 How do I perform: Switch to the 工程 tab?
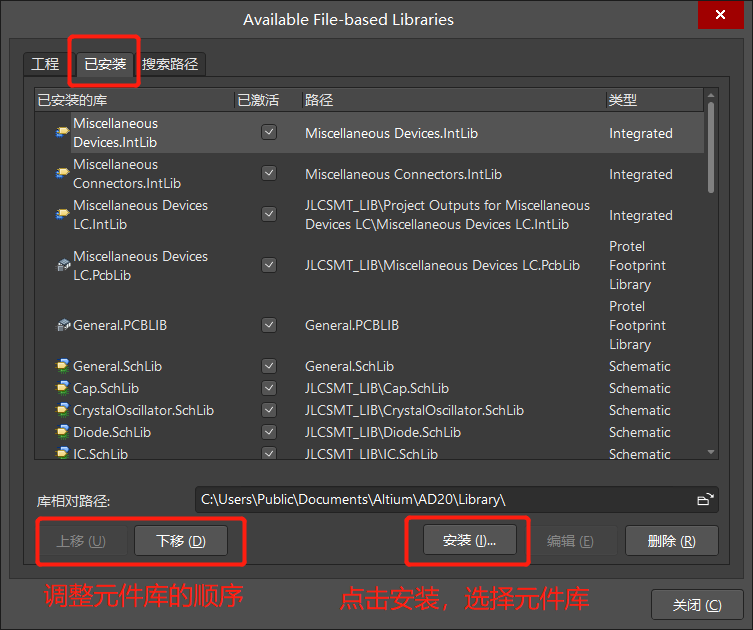45,64
